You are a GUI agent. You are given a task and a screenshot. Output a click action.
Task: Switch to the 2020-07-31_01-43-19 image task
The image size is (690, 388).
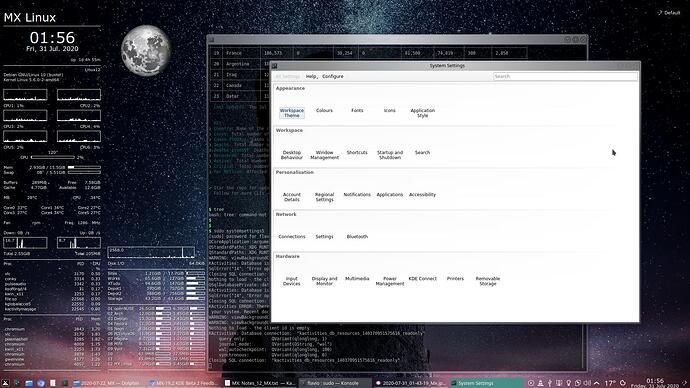click(411, 383)
